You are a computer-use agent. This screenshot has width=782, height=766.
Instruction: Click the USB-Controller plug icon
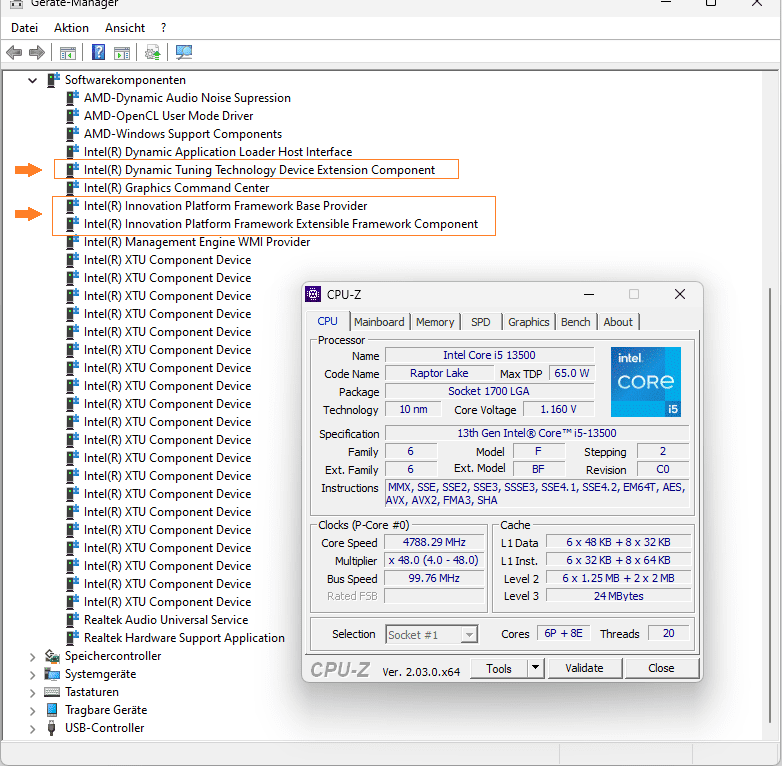[x=51, y=728]
